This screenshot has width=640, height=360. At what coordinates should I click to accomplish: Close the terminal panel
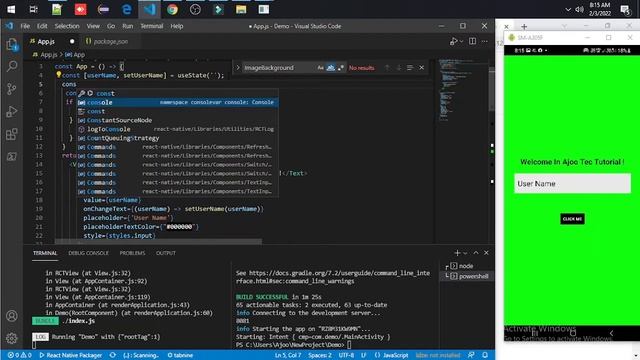click(486, 253)
